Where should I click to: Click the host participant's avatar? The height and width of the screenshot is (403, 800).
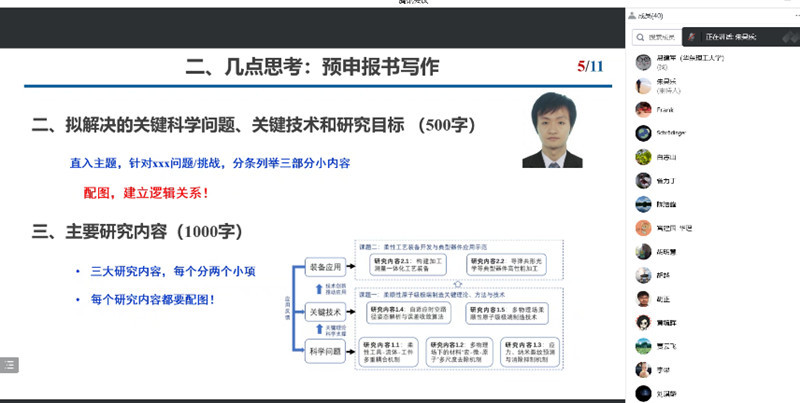pos(644,86)
